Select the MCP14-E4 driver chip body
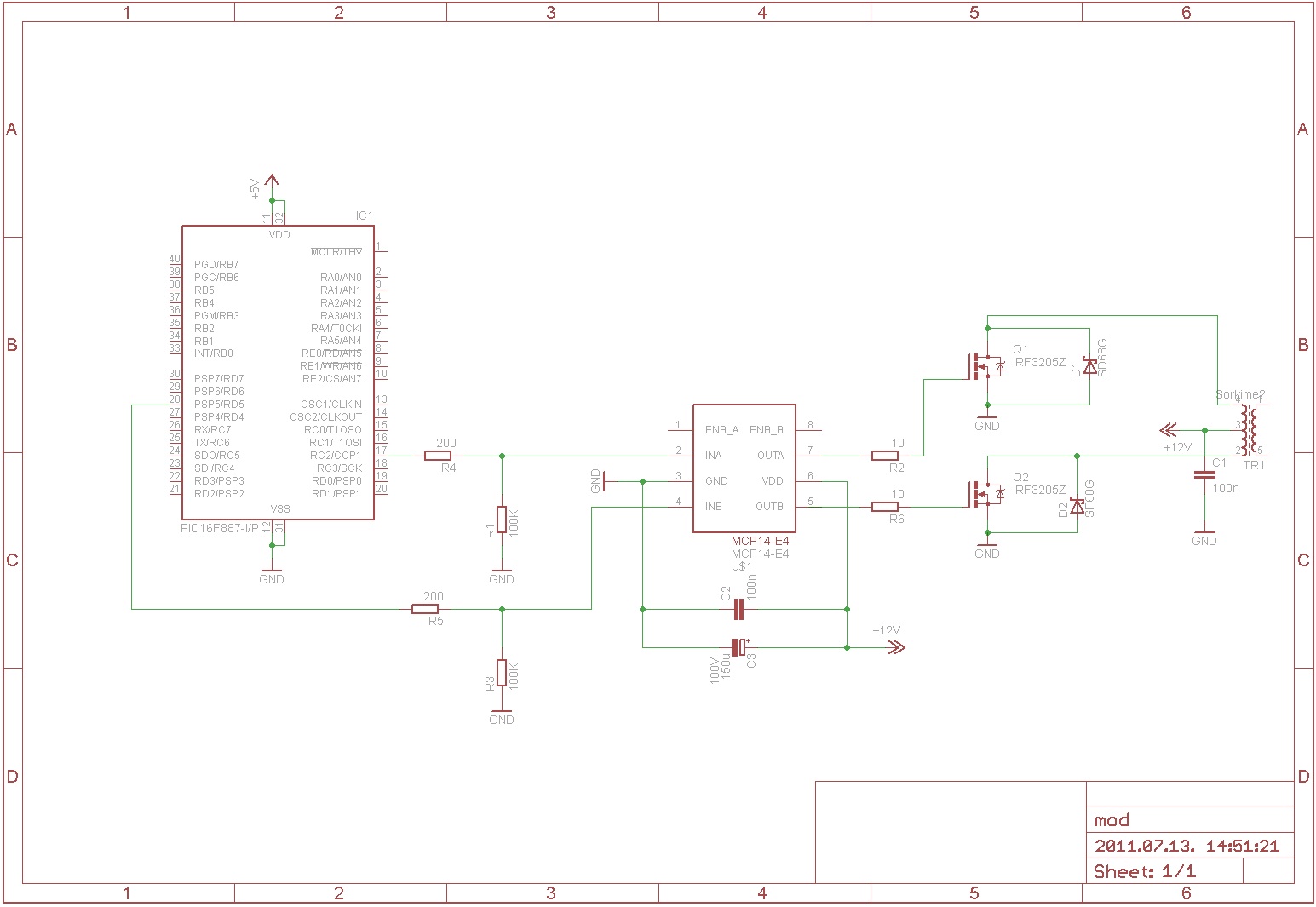 coord(744,468)
